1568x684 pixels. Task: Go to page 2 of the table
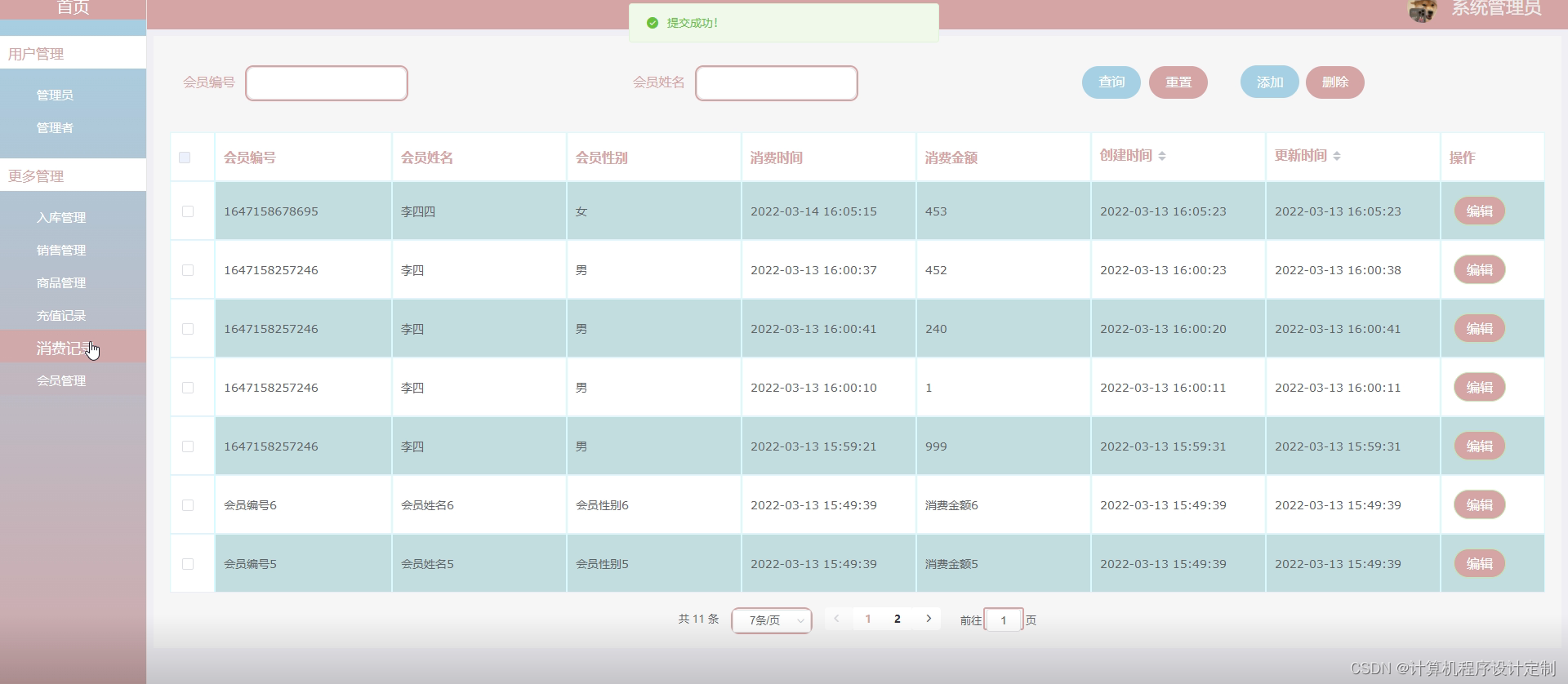click(898, 619)
